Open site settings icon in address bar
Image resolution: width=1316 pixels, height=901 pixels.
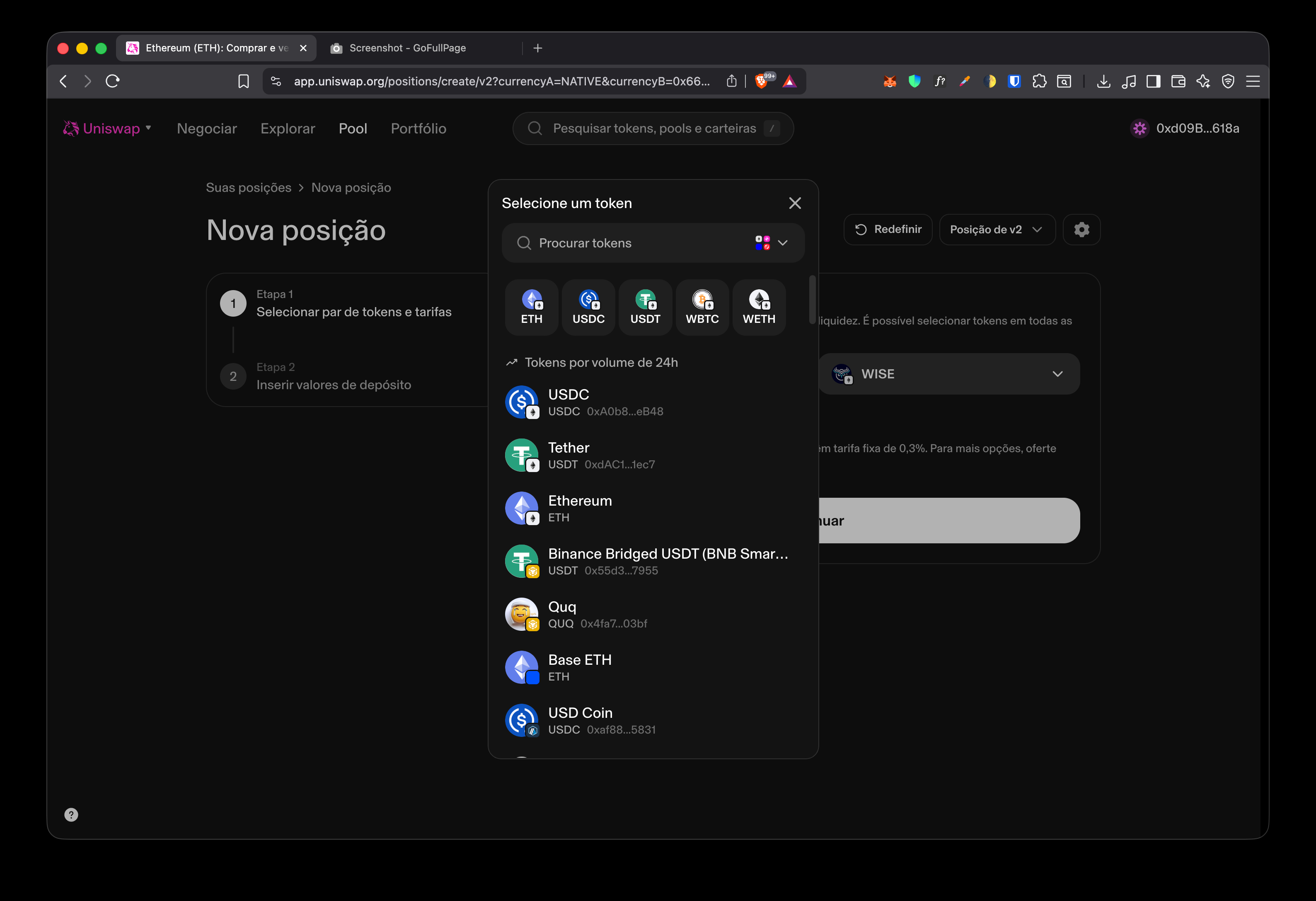coord(276,82)
